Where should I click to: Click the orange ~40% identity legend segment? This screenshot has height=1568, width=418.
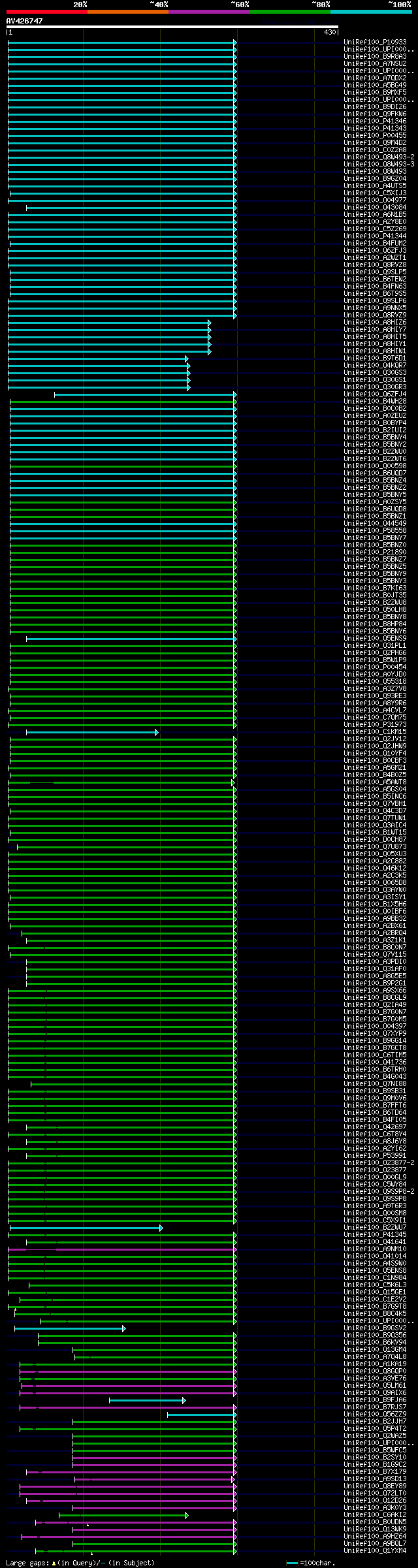point(127,11)
